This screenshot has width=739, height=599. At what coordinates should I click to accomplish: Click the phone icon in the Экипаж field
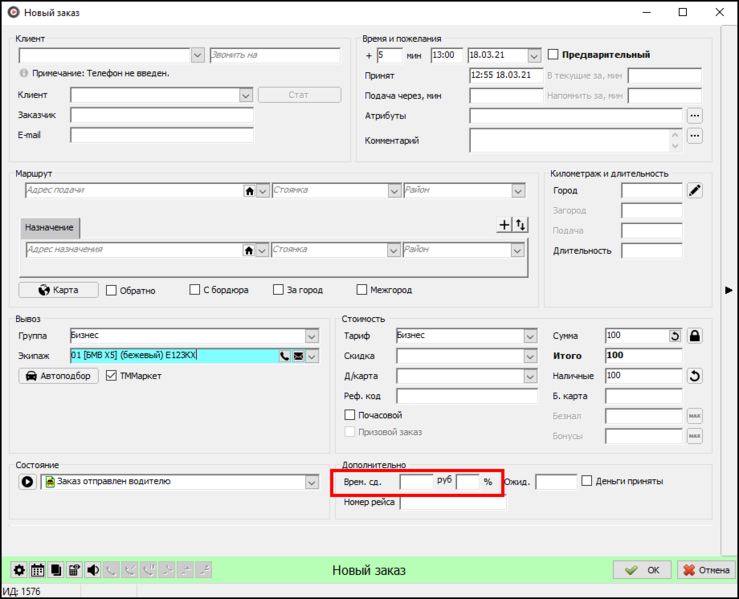point(284,356)
